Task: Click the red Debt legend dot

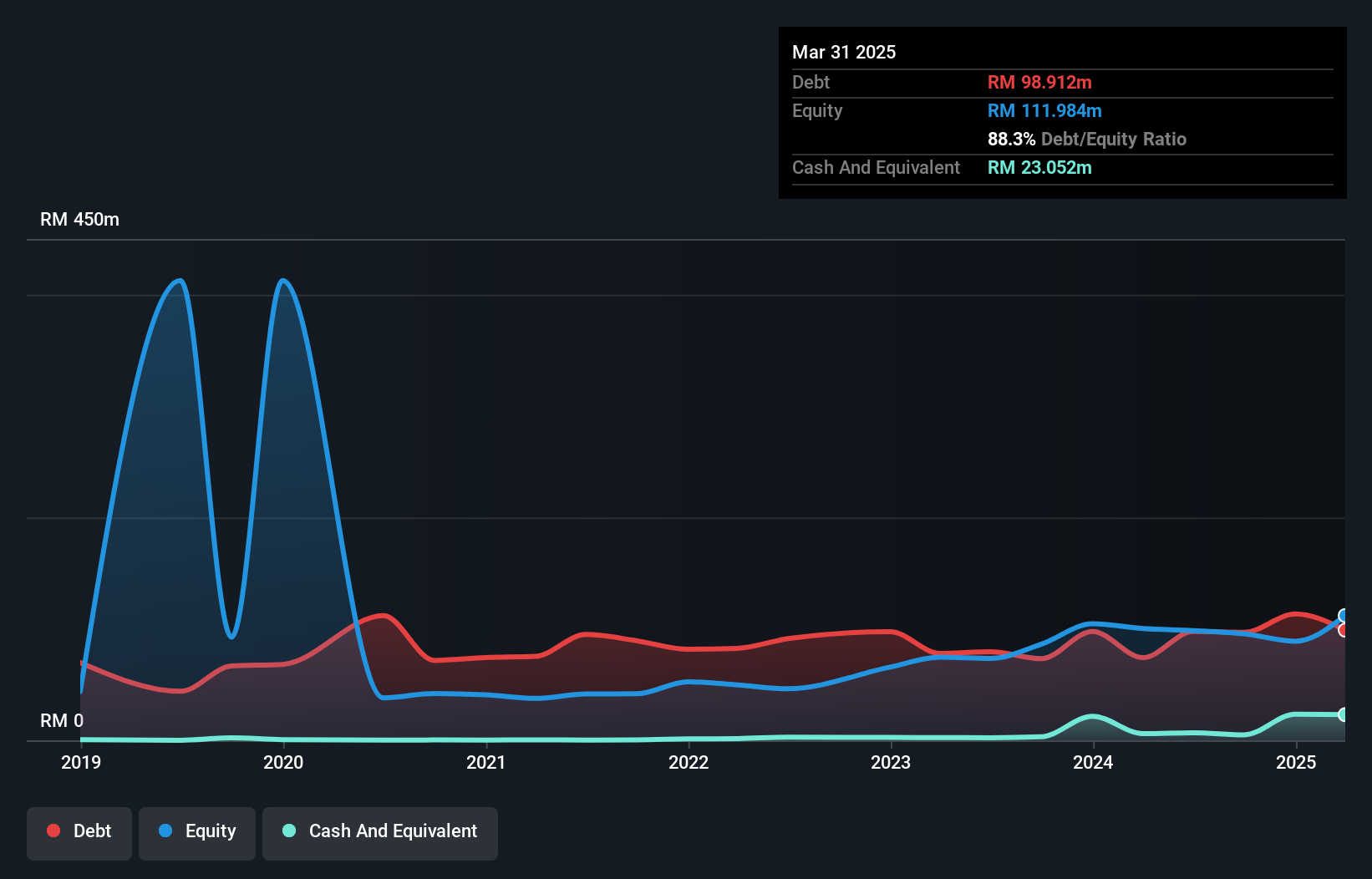Action: (53, 831)
